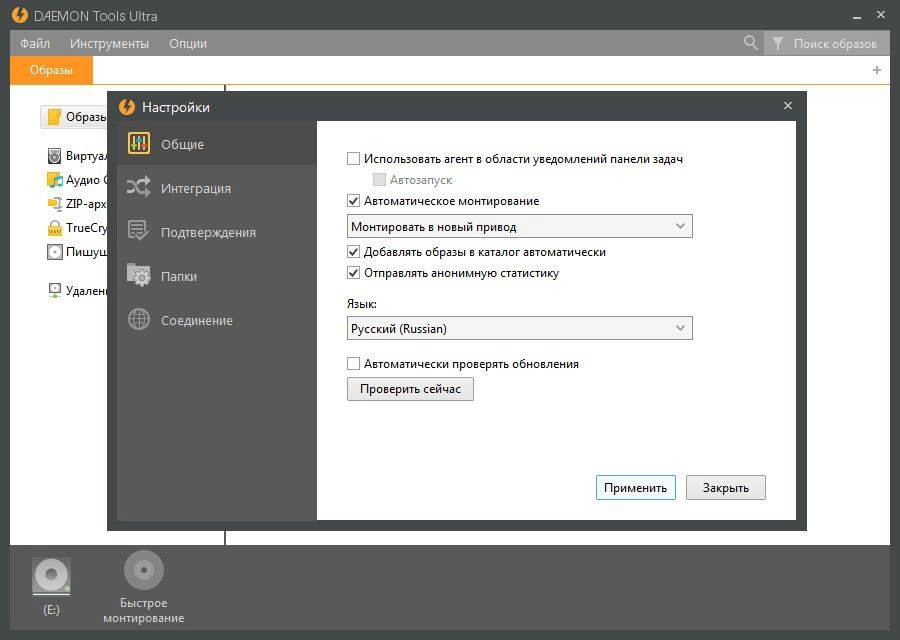Enable Автоматически проверять обновления checkbox
This screenshot has width=900, height=640.
(354, 363)
